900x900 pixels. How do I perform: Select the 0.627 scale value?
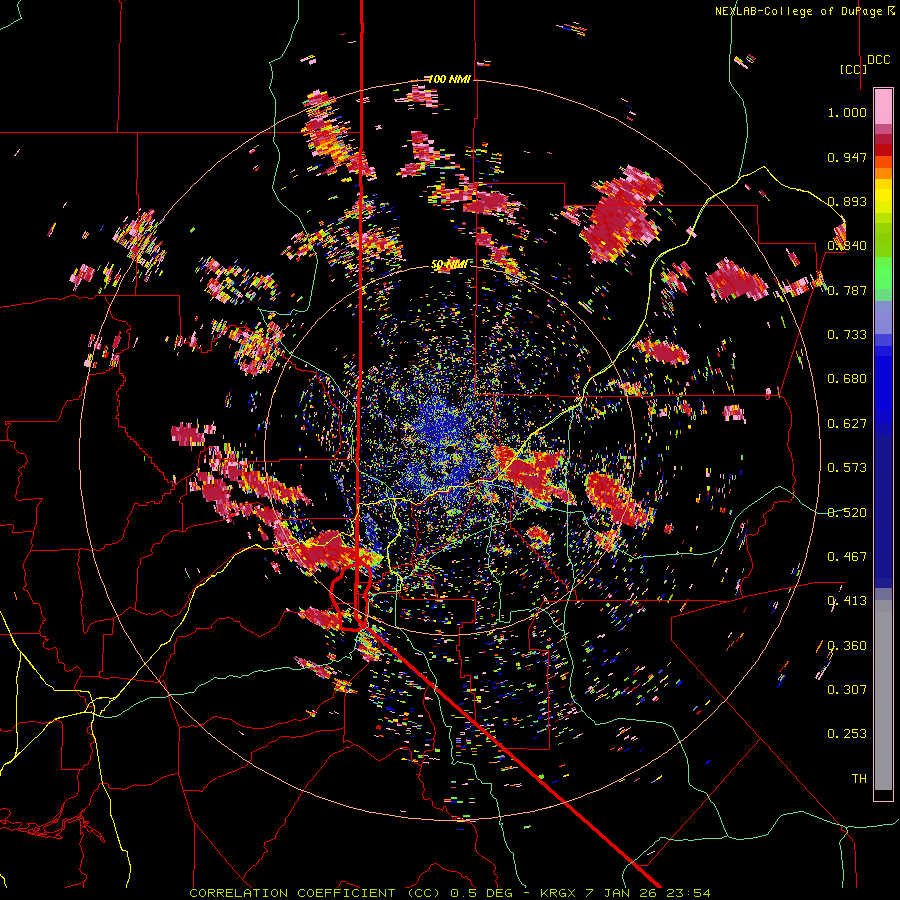[x=847, y=424]
